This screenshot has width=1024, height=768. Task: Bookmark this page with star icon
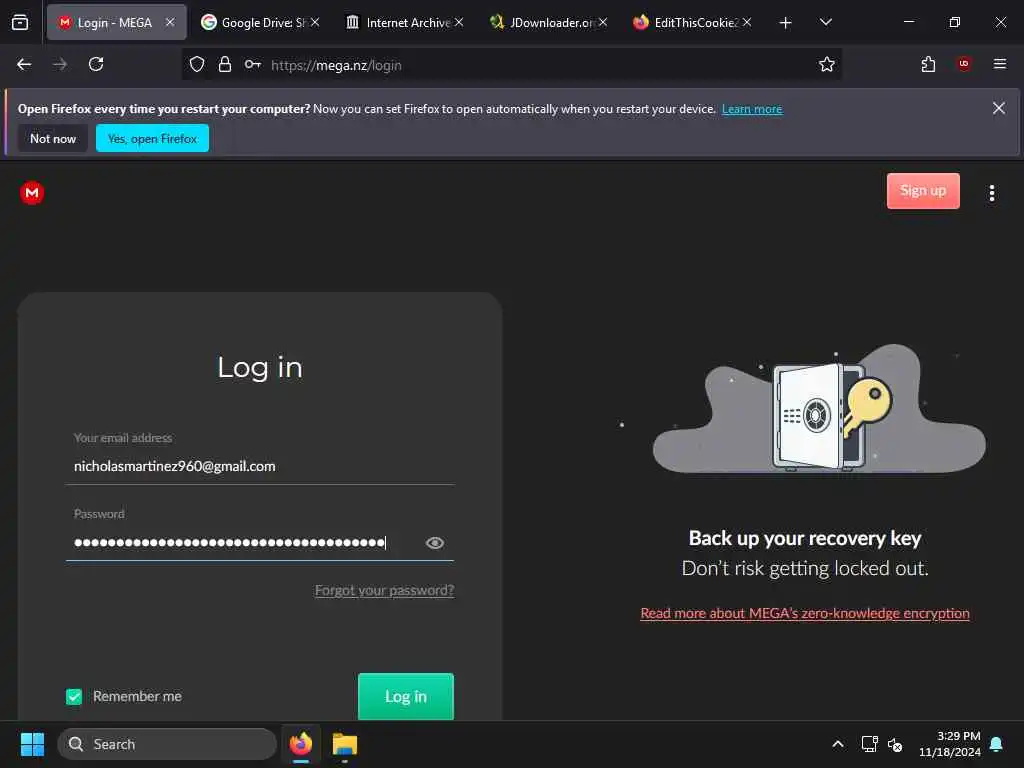827,65
